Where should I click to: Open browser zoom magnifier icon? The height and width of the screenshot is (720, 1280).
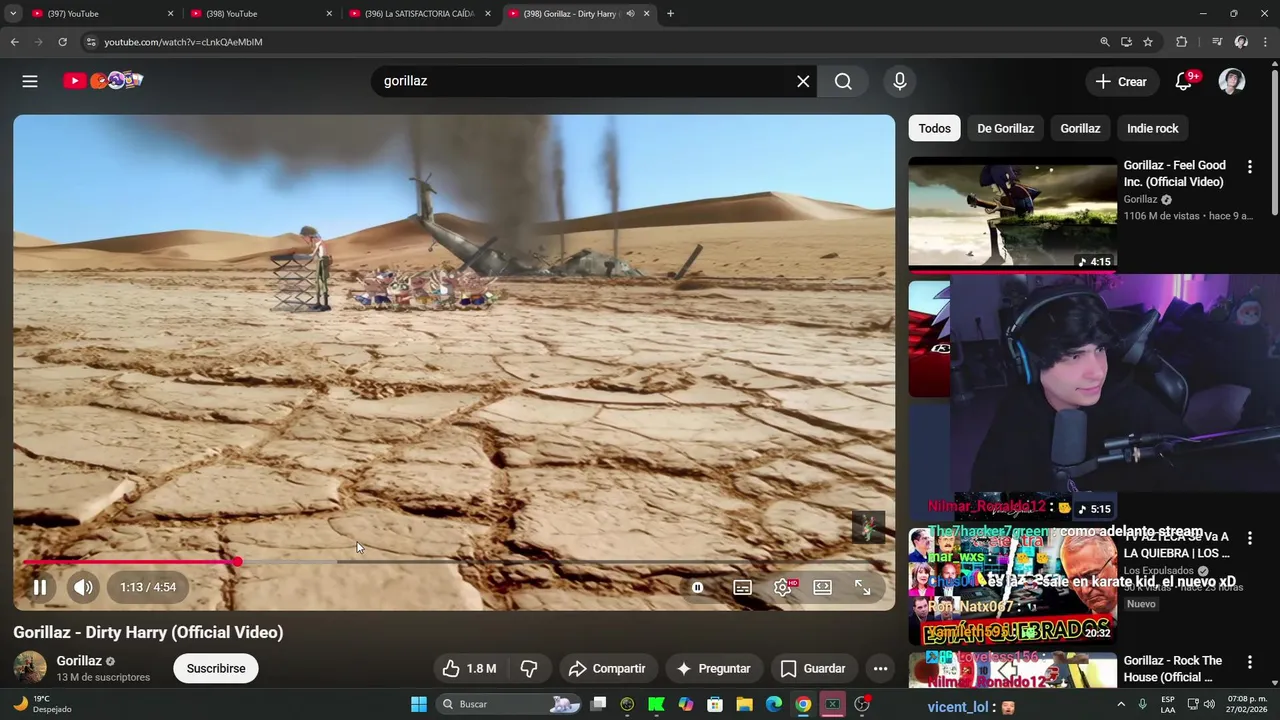coord(1105,42)
